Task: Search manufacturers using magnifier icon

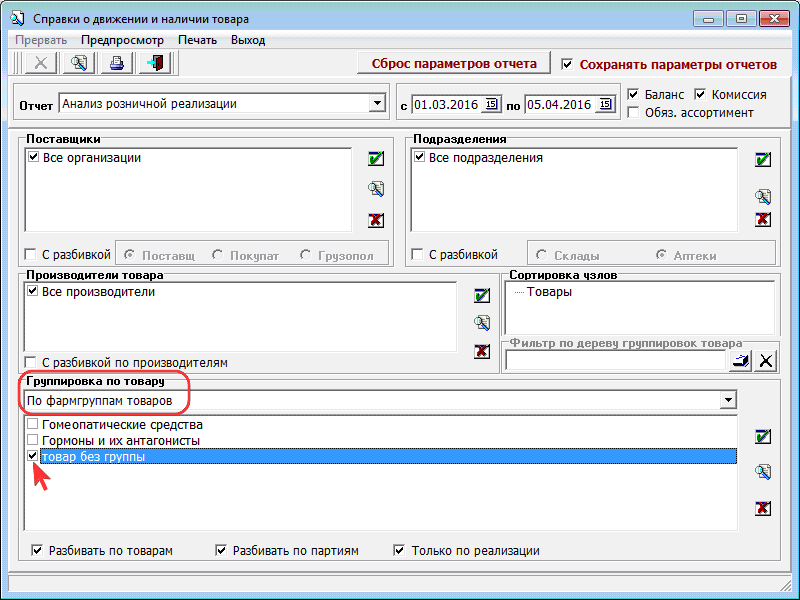Action: coord(482,322)
